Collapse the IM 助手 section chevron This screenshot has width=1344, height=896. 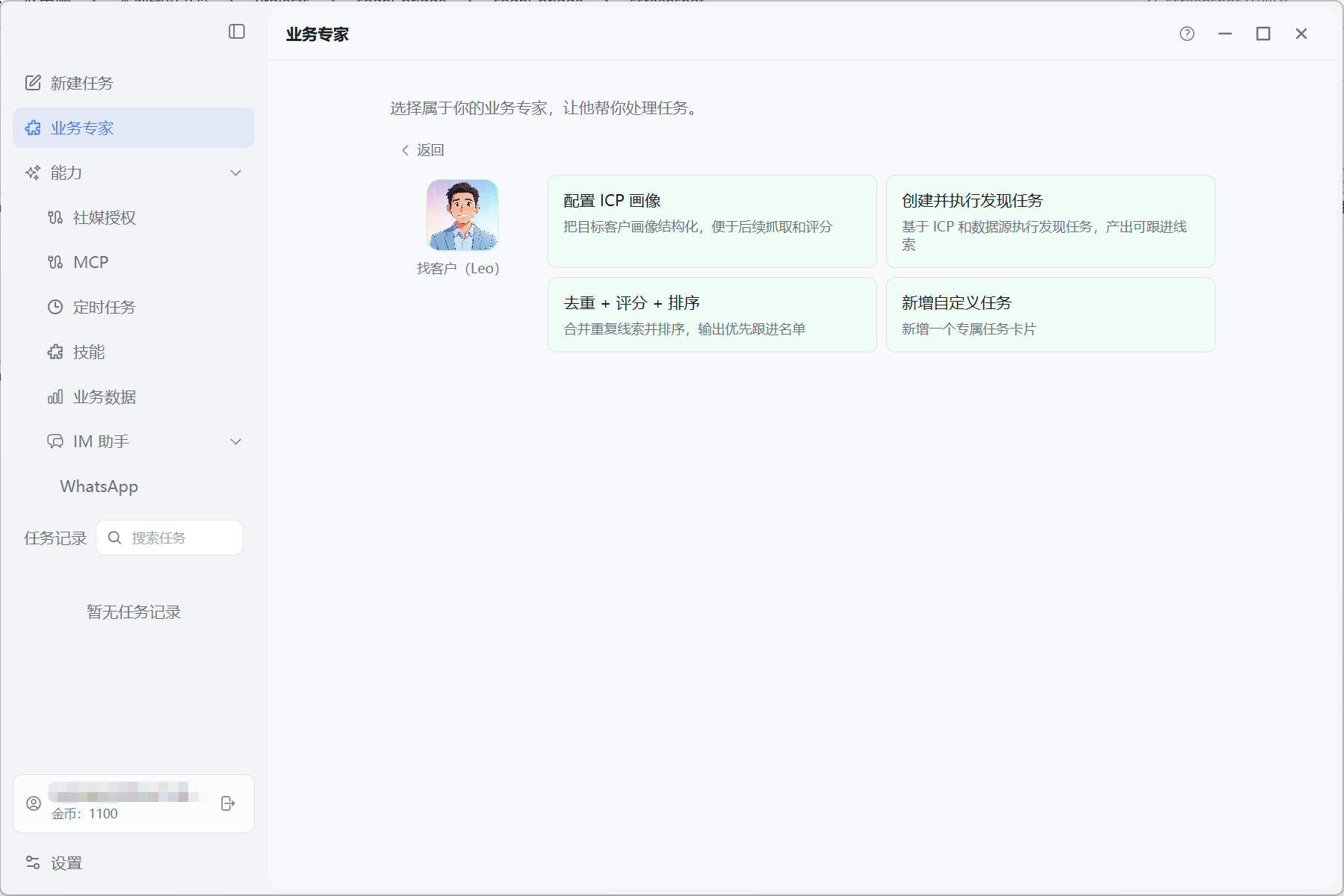tap(236, 441)
